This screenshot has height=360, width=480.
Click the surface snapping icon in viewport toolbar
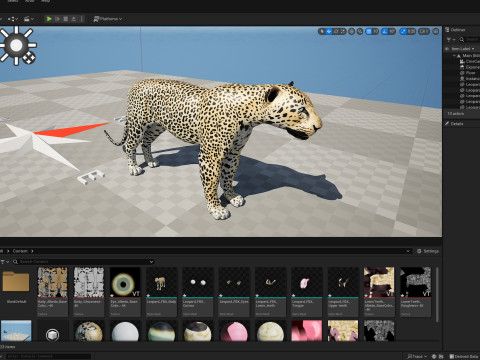[x=360, y=31]
